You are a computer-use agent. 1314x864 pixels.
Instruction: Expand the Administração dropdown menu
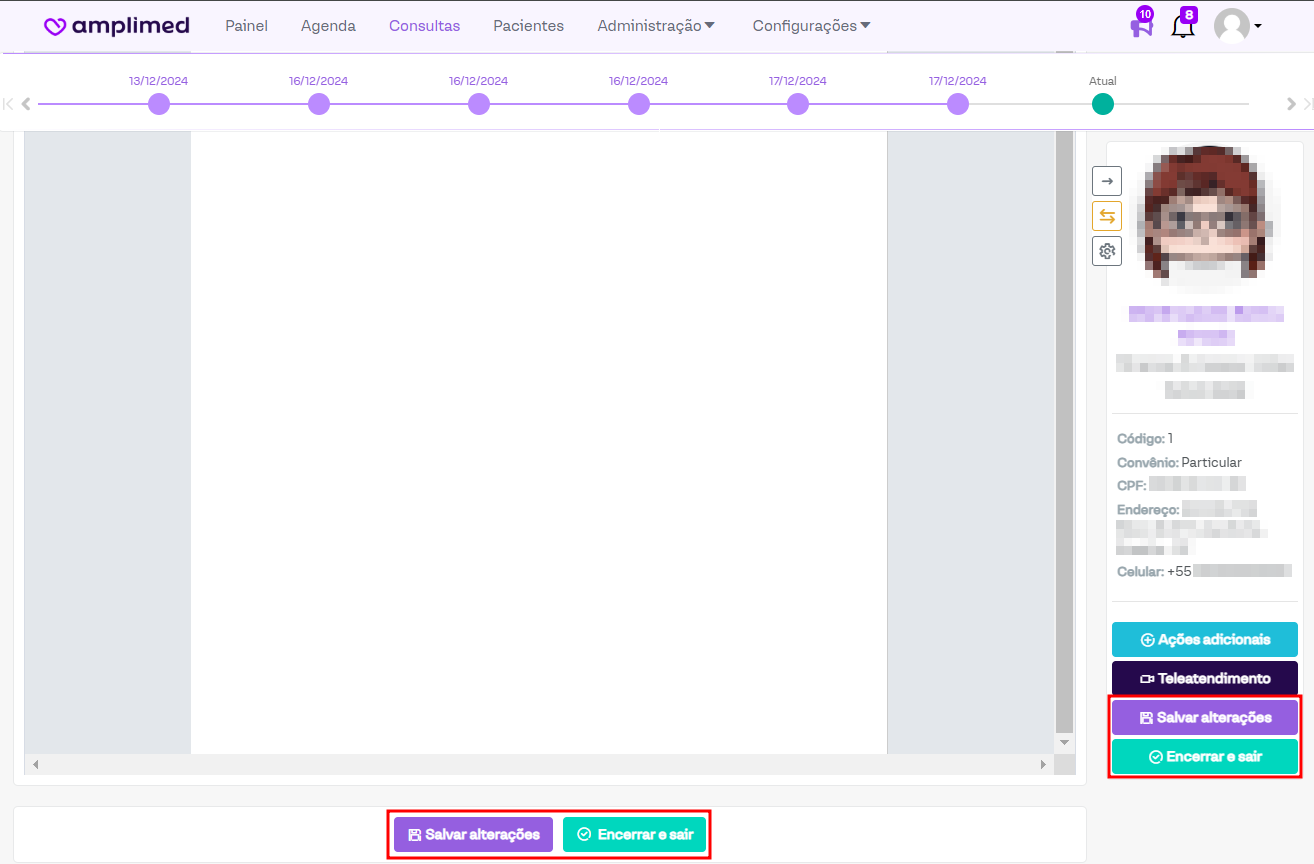[656, 26]
